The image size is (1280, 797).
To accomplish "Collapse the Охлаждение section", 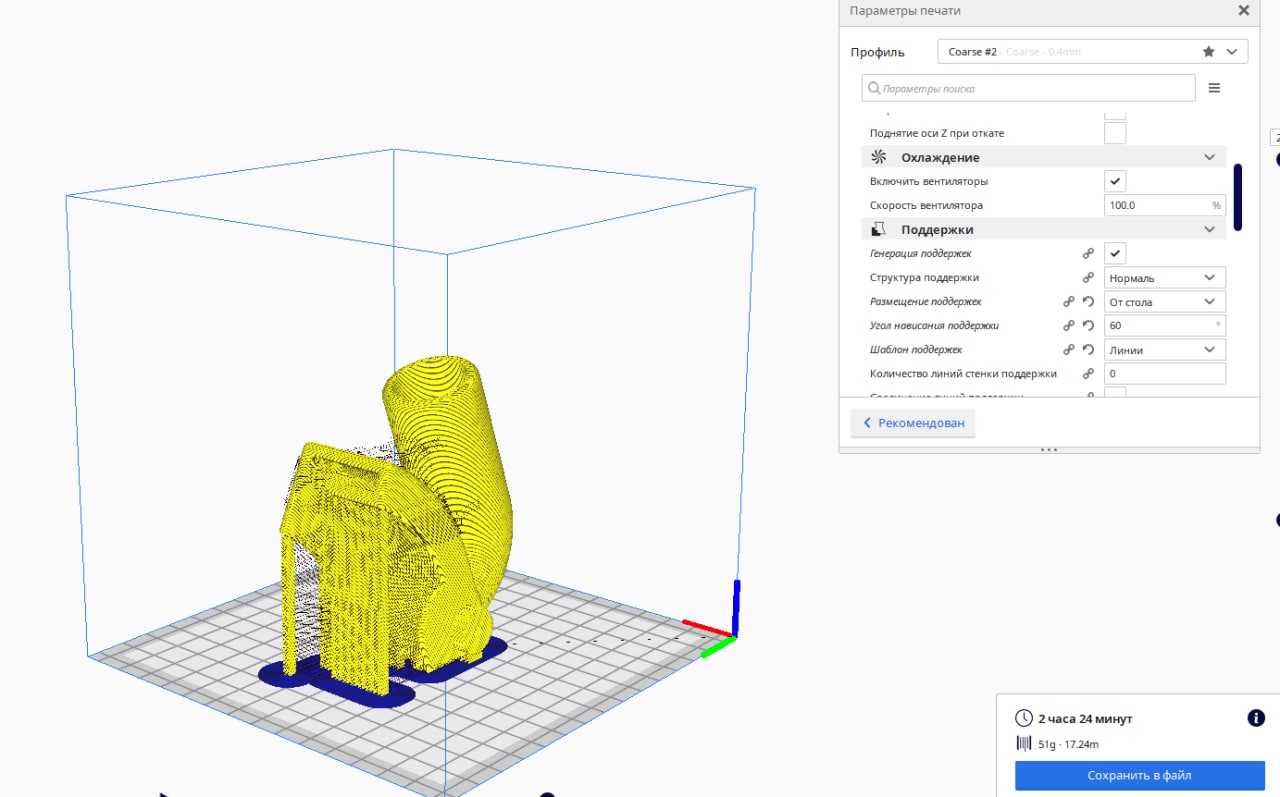I will pyautogui.click(x=1209, y=157).
